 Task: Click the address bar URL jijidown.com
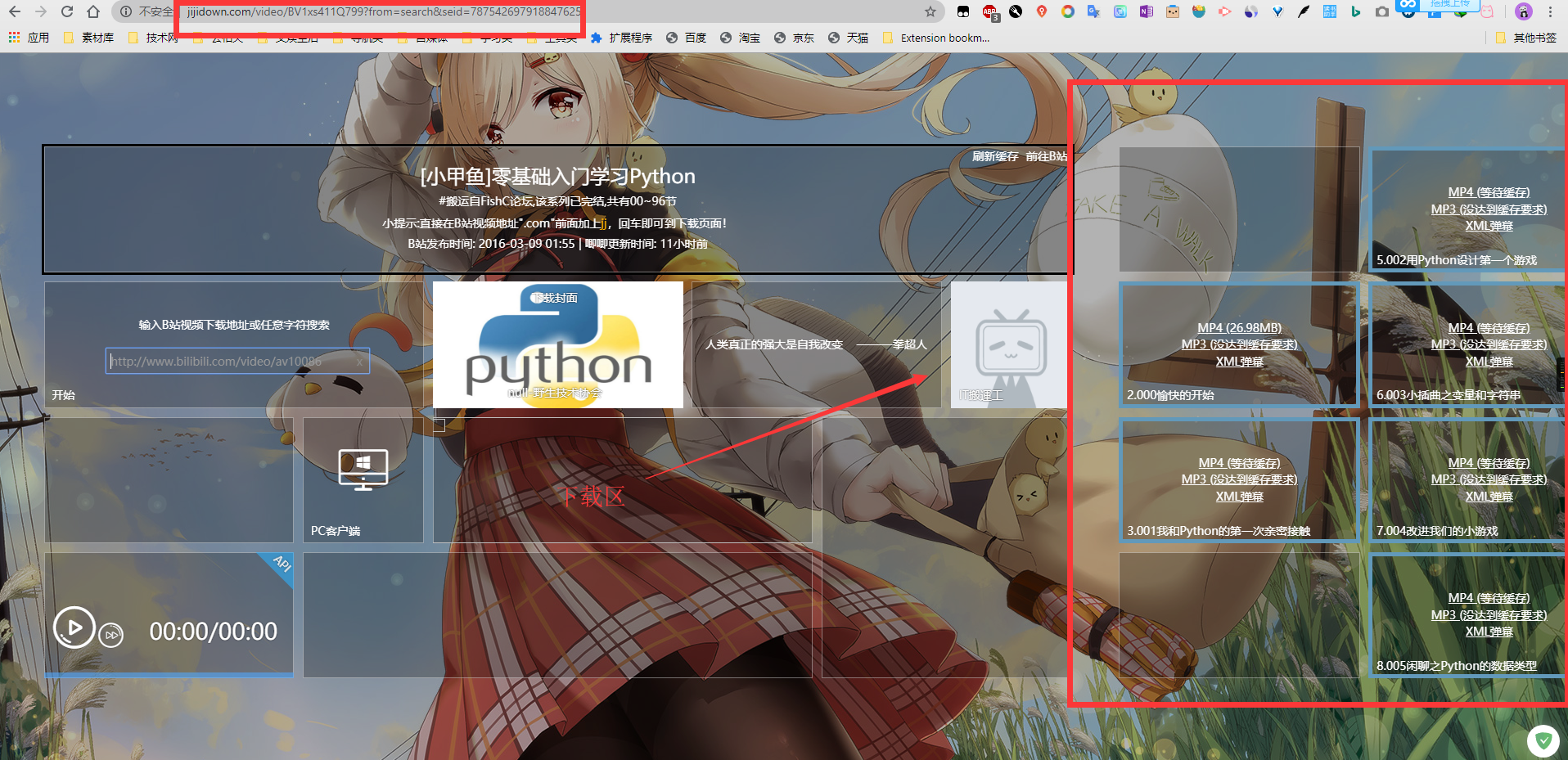point(384,12)
